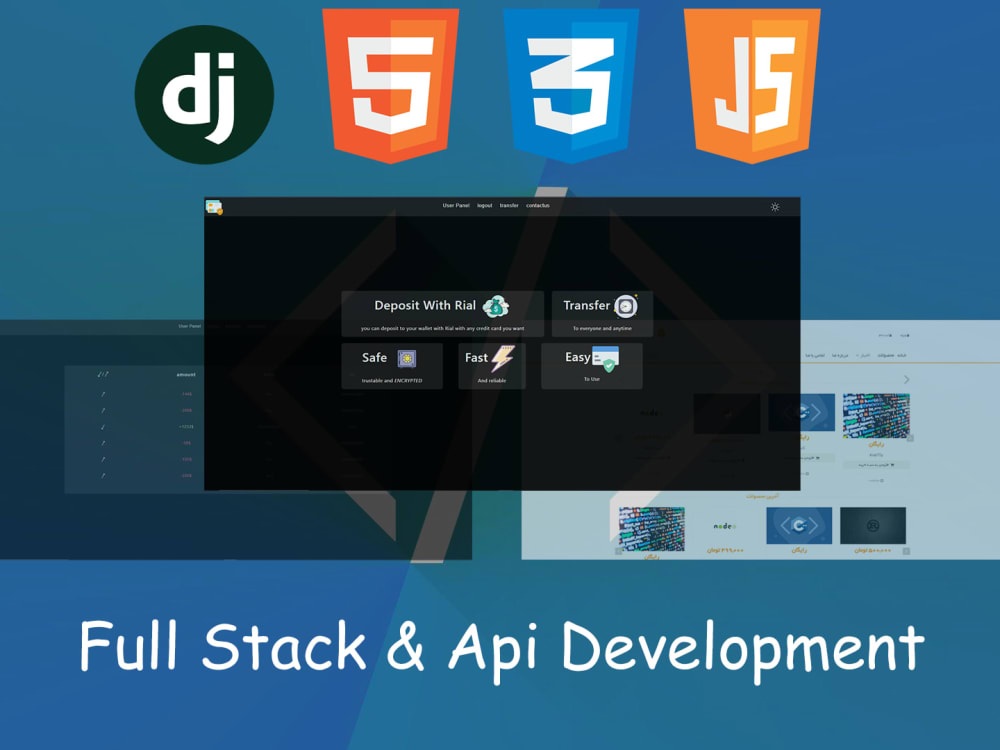Click the 'And reliable' caption

pos(492,381)
